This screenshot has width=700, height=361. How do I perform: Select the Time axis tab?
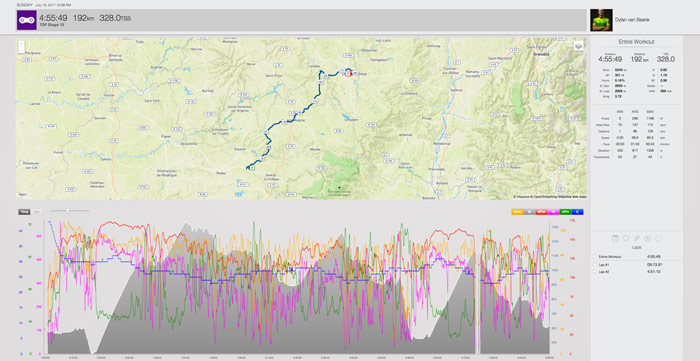(x=25, y=212)
